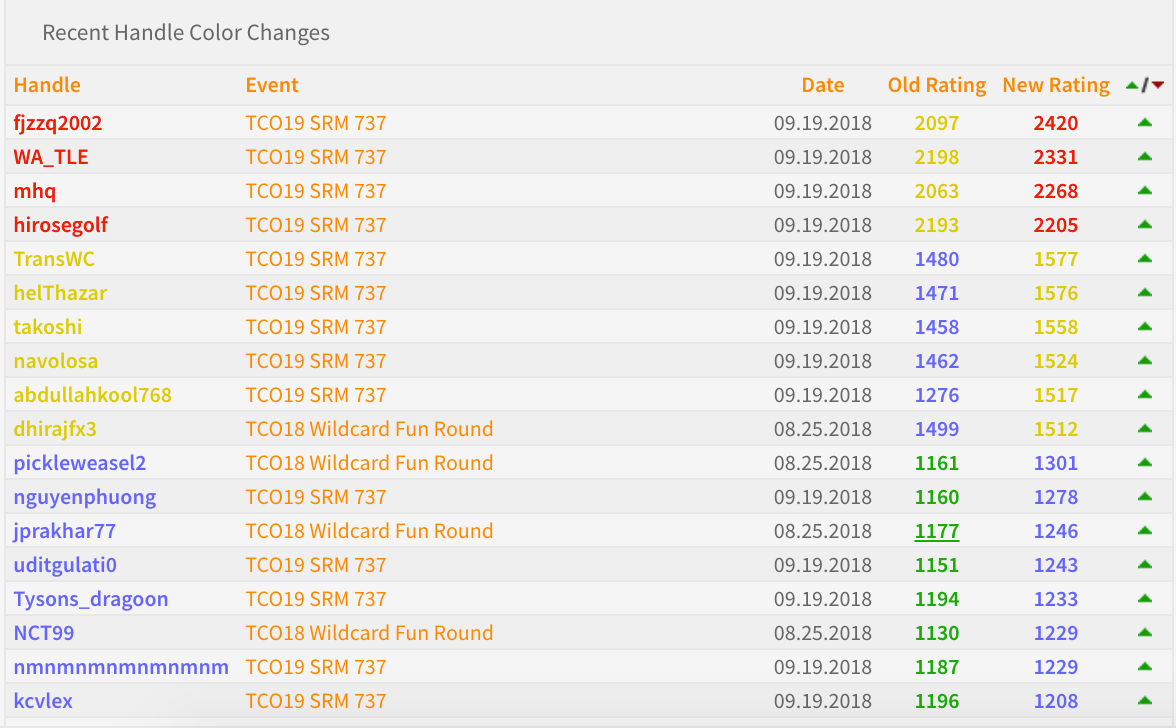Open handle nmnmnmnmnmnmnm profile link

[x=121, y=667]
